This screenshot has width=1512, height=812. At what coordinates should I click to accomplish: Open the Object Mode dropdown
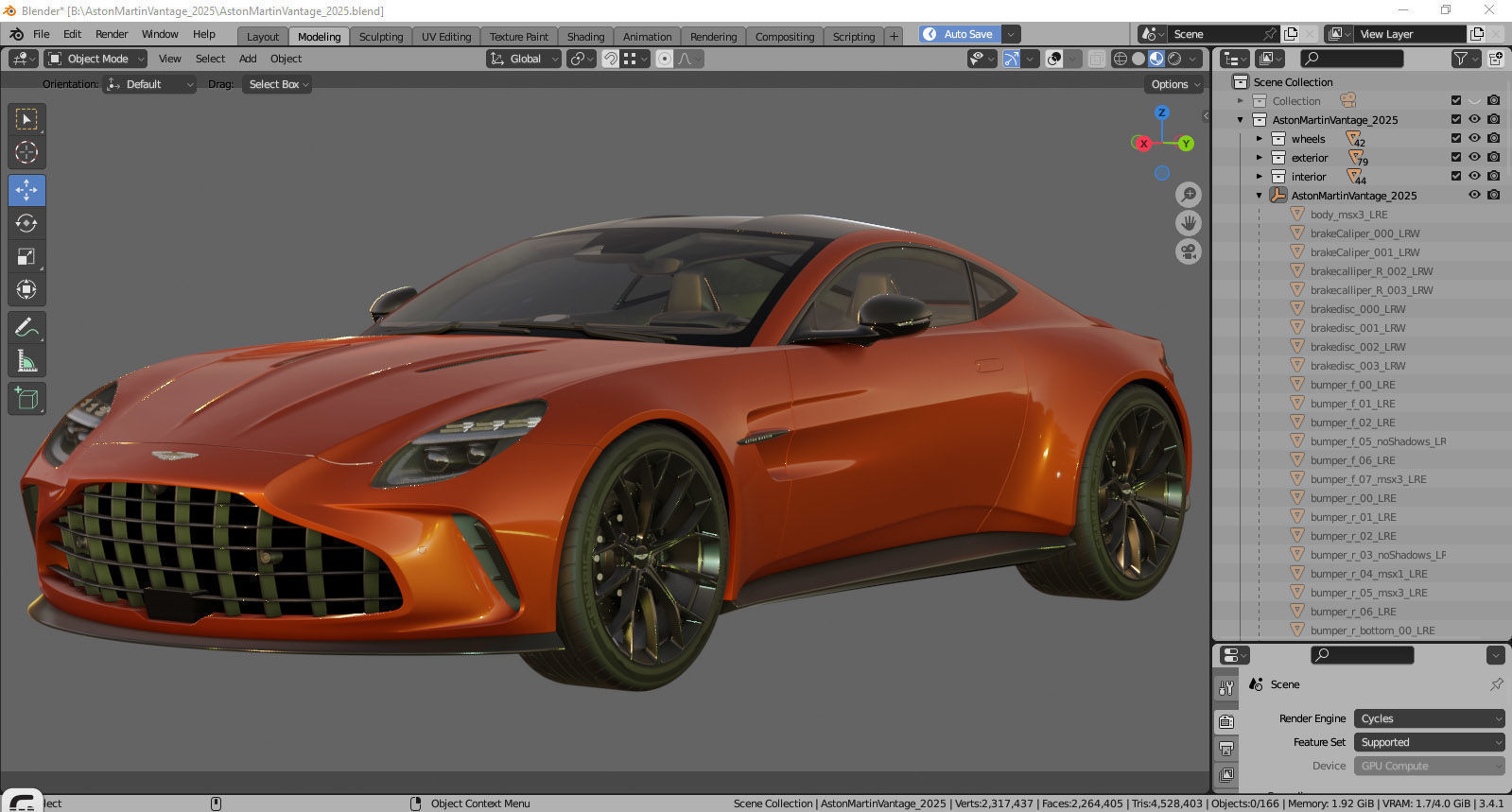point(96,59)
